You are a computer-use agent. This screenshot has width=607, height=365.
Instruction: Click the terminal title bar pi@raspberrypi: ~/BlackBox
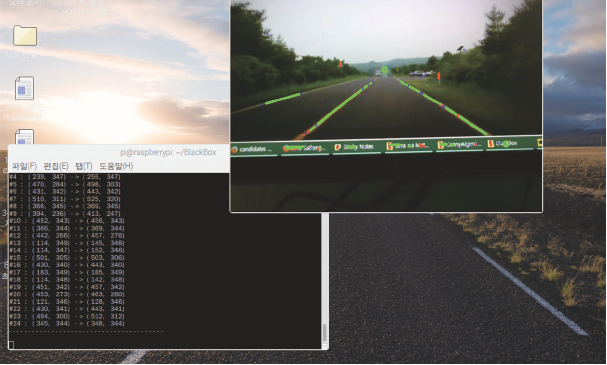168,152
